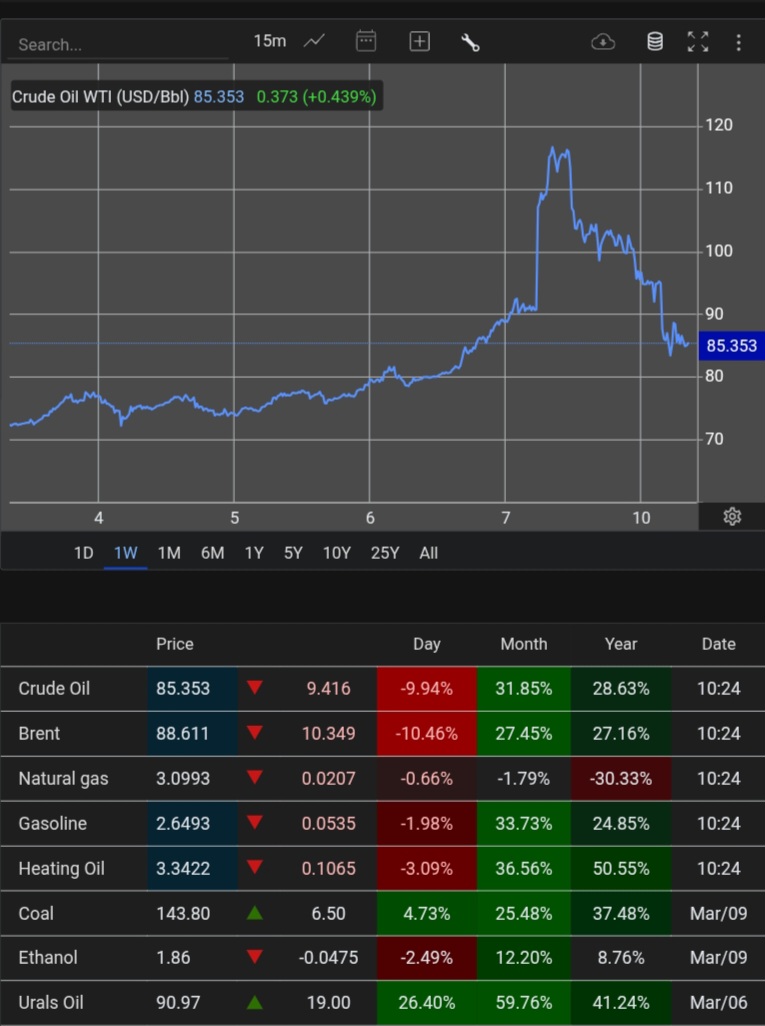Image resolution: width=765 pixels, height=1026 pixels.
Task: Select the All time range
Action: (429, 554)
